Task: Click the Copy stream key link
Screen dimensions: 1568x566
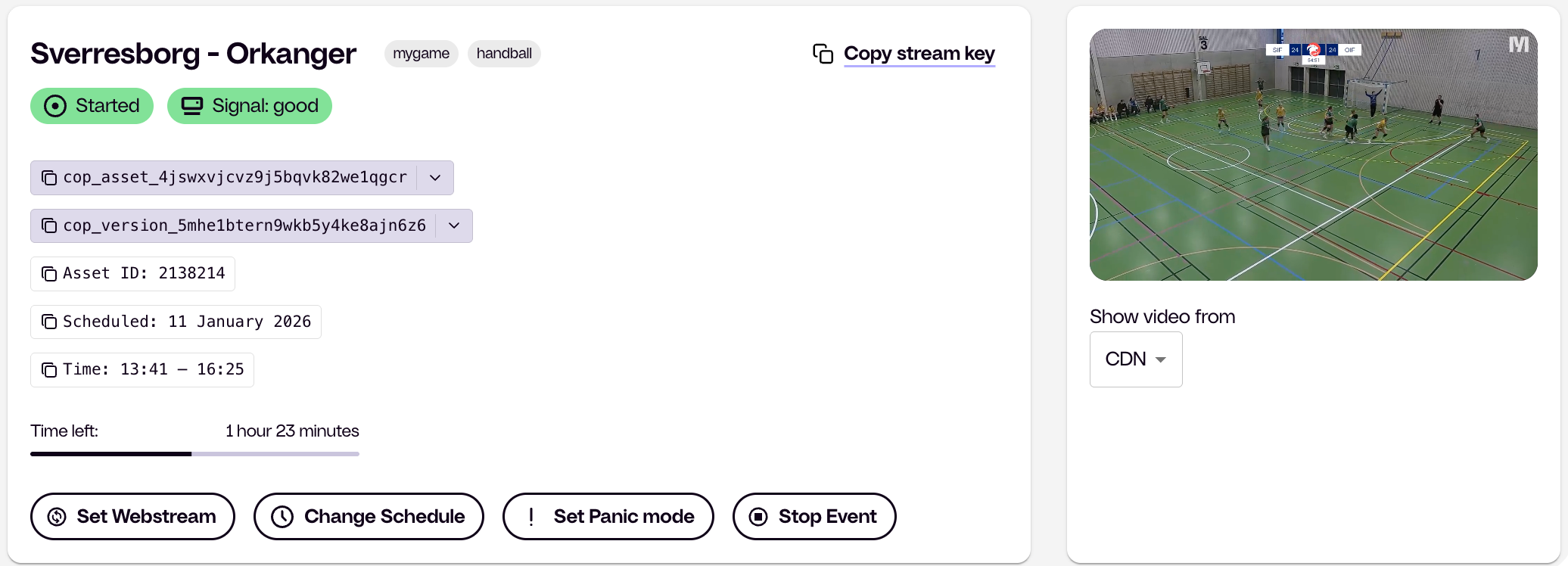Action: 919,54
